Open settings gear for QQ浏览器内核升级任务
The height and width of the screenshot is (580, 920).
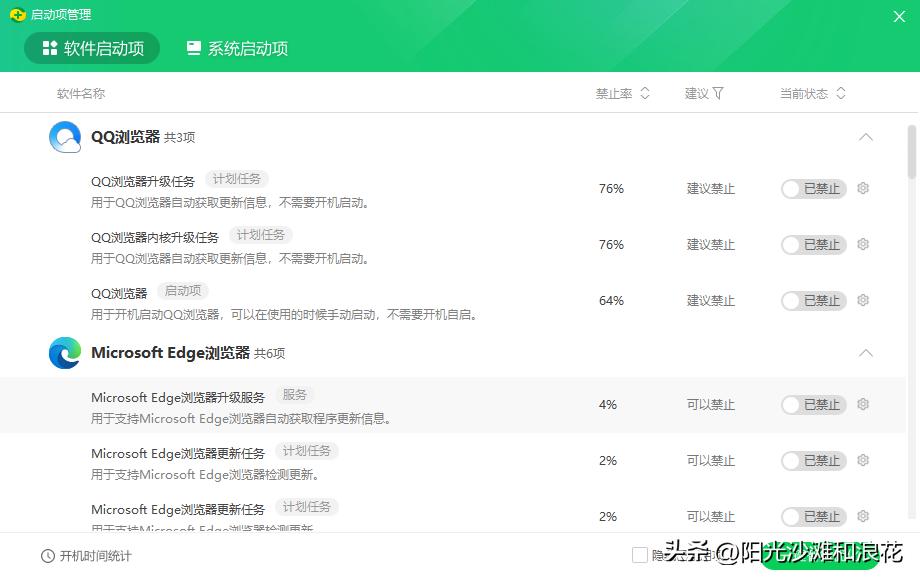862,244
